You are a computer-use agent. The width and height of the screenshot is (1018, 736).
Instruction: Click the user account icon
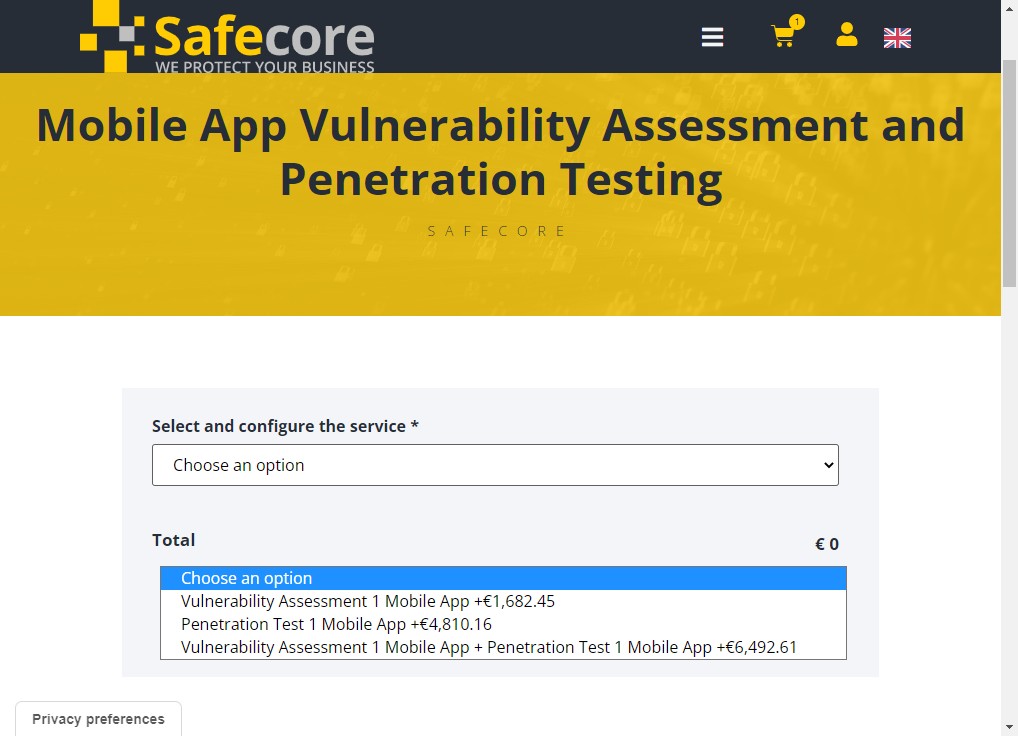[x=847, y=34]
